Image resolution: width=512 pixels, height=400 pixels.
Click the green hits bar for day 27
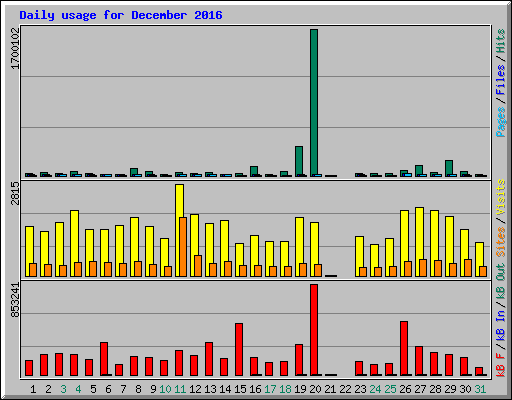click(x=419, y=171)
